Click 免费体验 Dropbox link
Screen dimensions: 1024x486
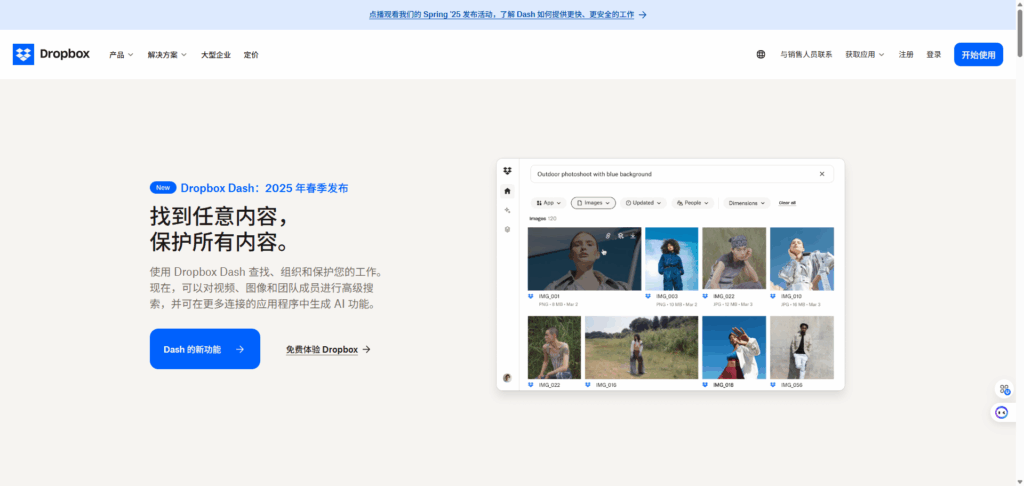(x=328, y=349)
